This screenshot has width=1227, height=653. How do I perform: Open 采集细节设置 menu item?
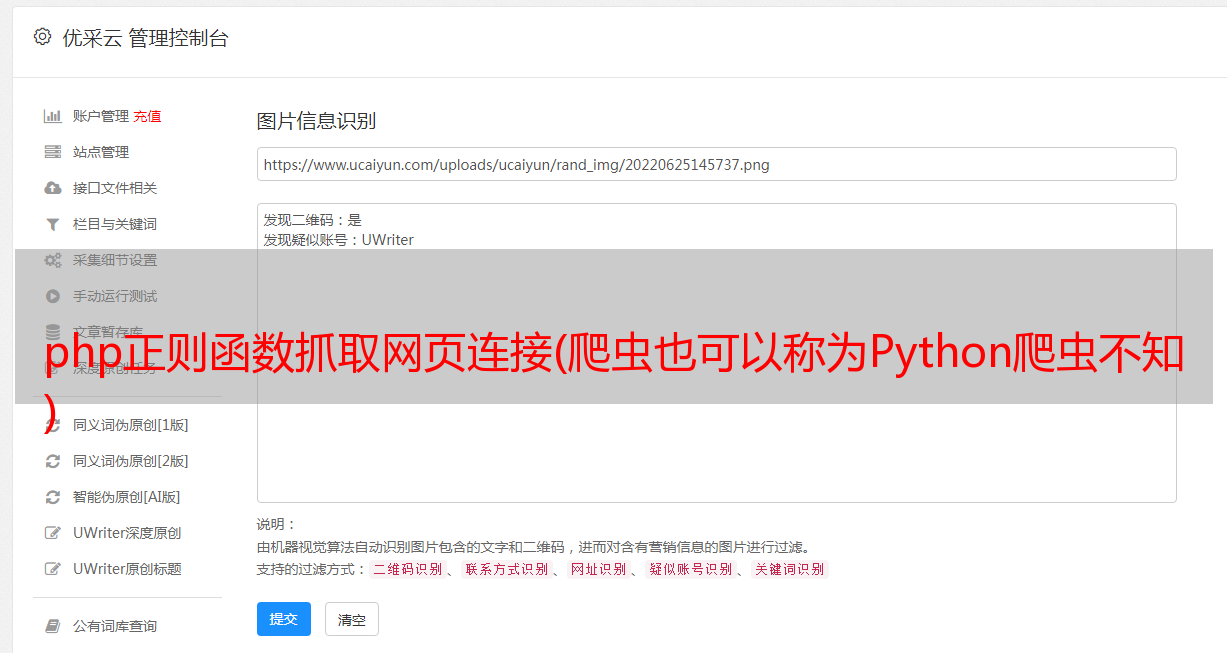click(x=115, y=260)
